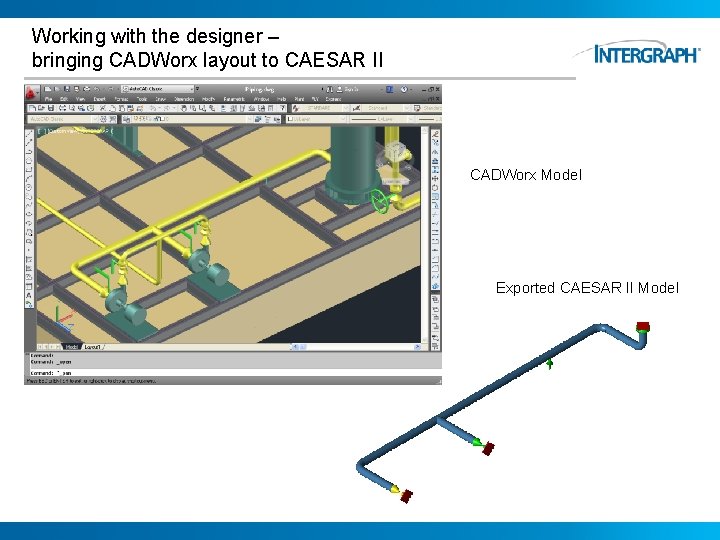Select the Rectangle tool
The image size is (720, 540).
pyautogui.click(x=29, y=169)
